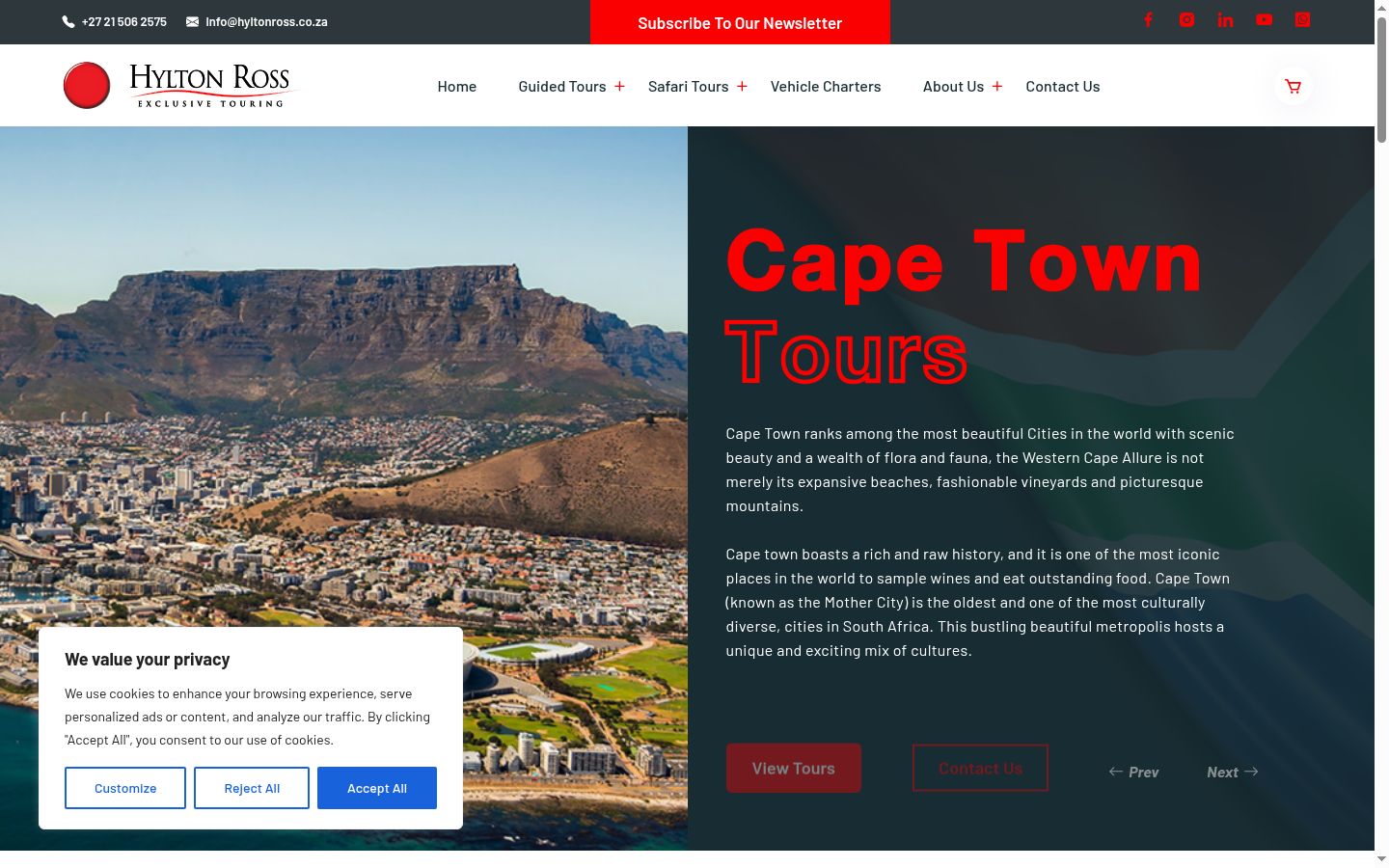Expand the Guided Tours plus submenu

pos(619,86)
